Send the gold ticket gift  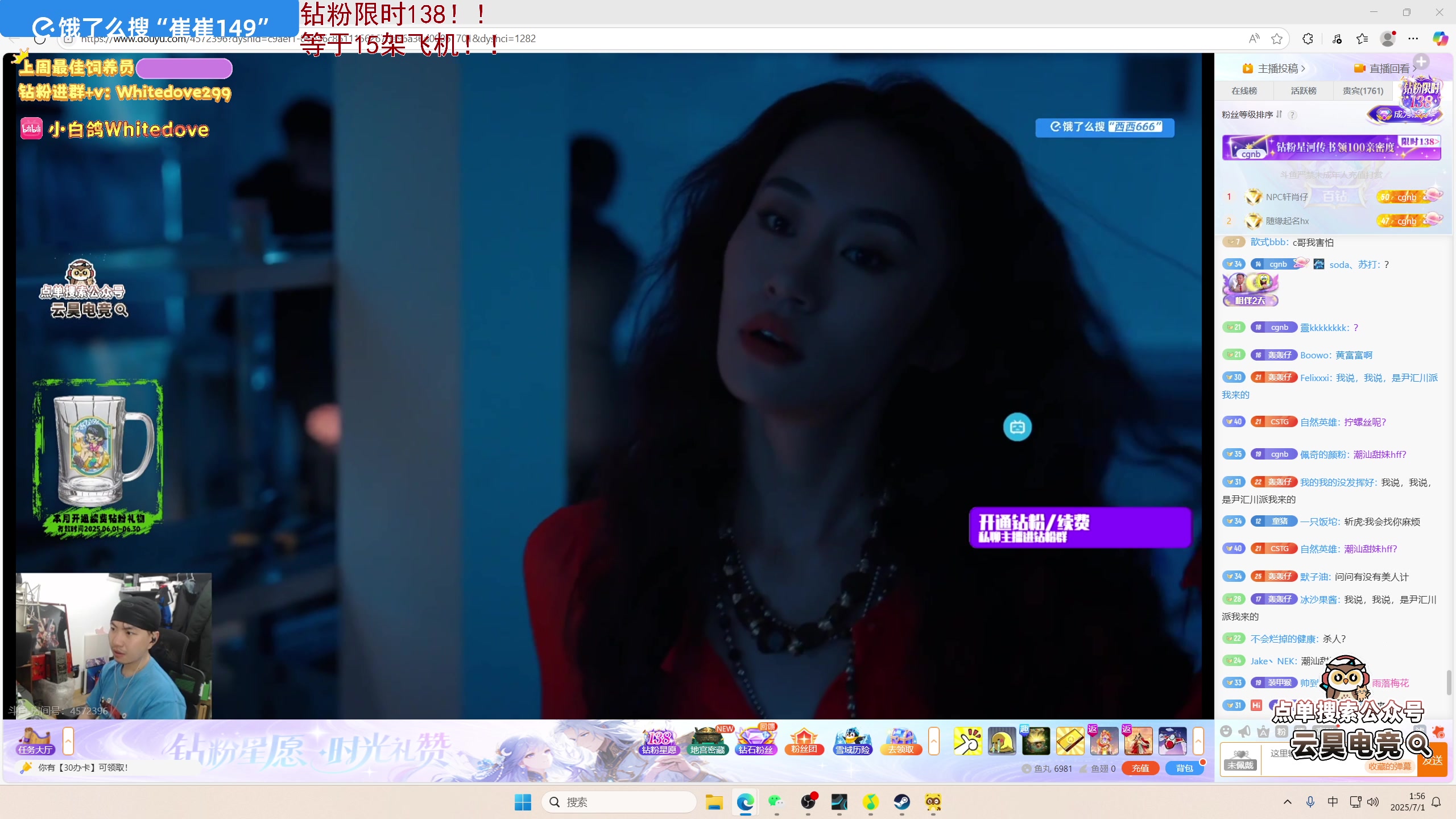(x=1070, y=741)
